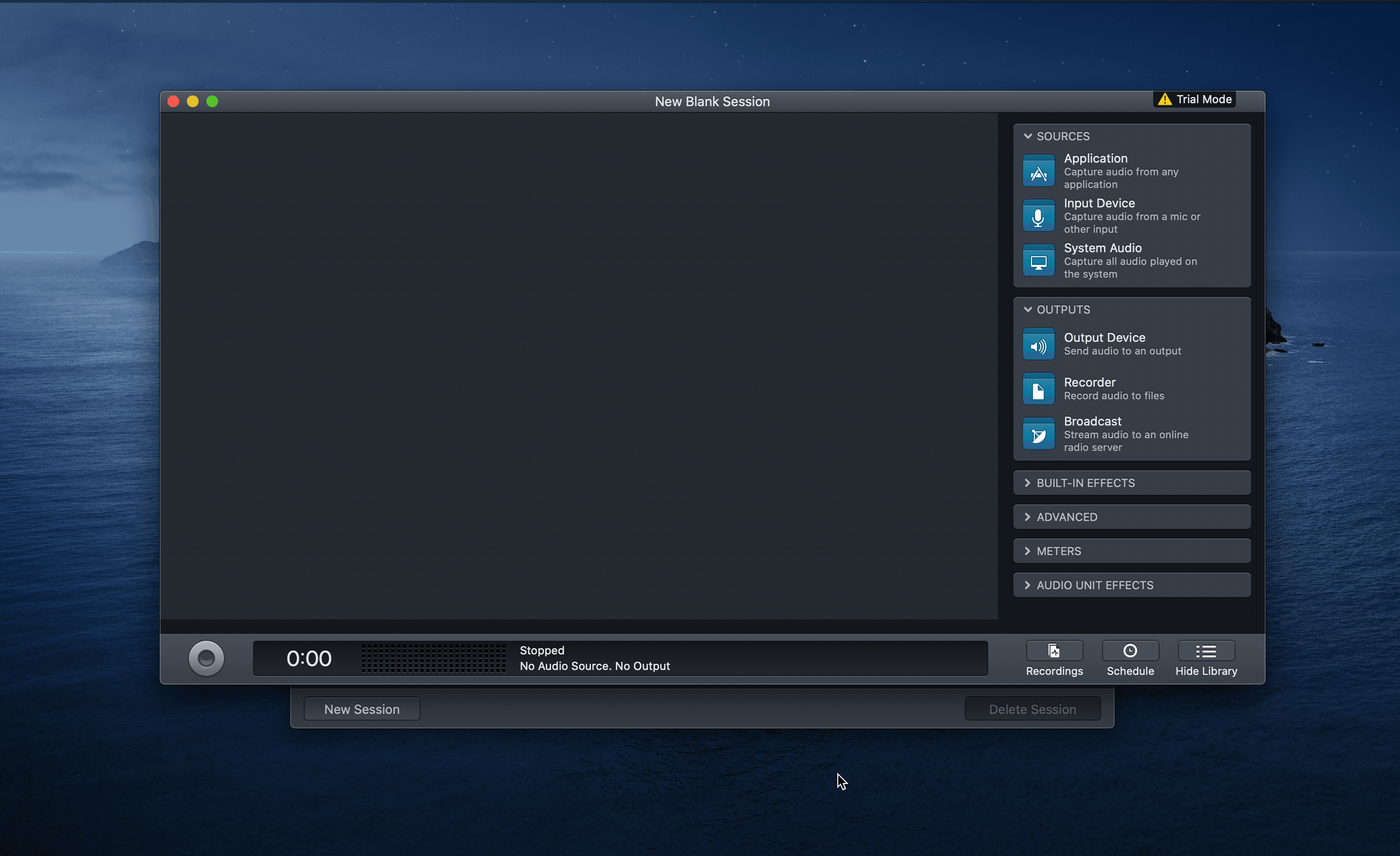1400x856 pixels.
Task: Click the 'Application' source title text
Action: point(1095,159)
